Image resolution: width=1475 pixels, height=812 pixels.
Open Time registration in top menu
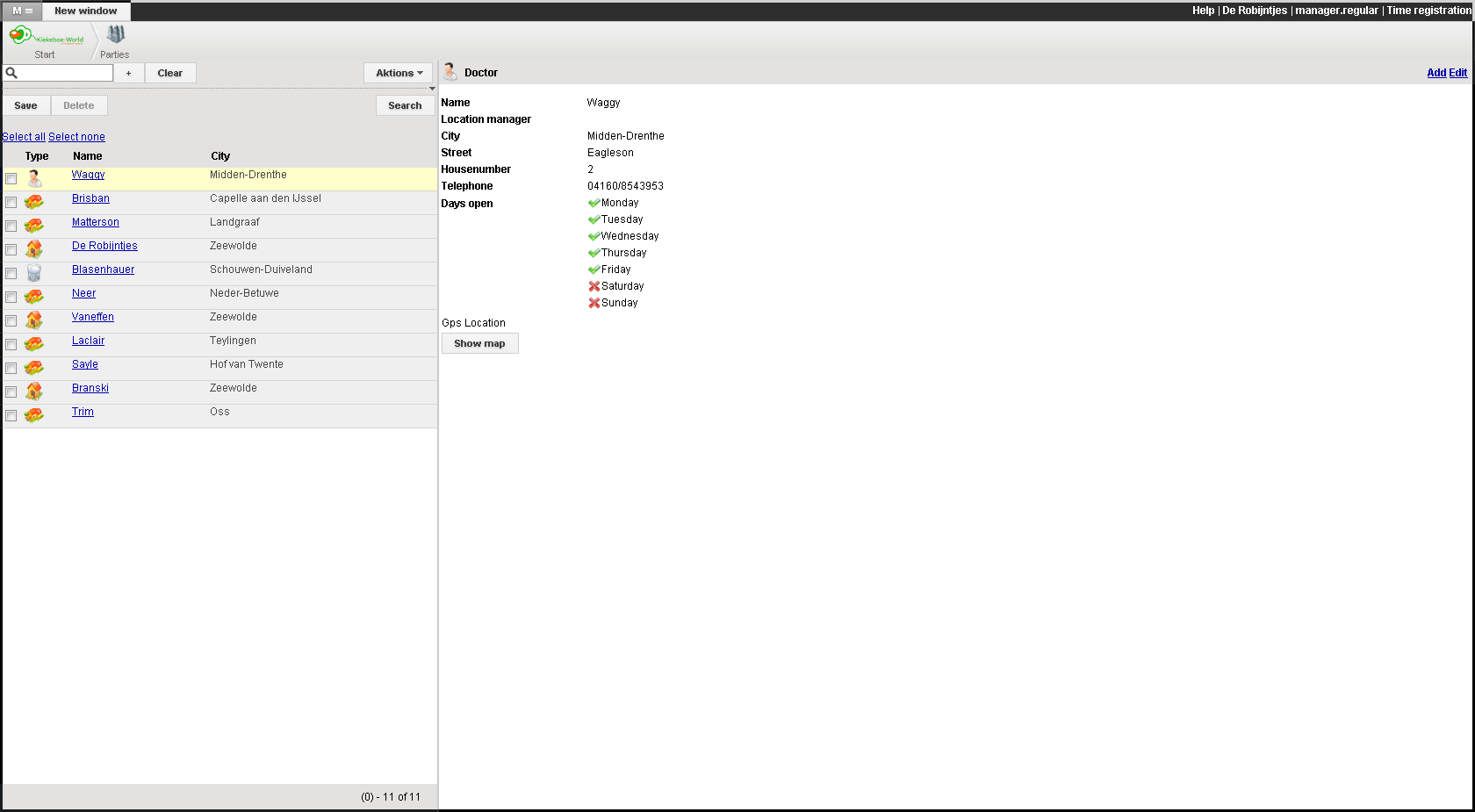pyautogui.click(x=1428, y=11)
